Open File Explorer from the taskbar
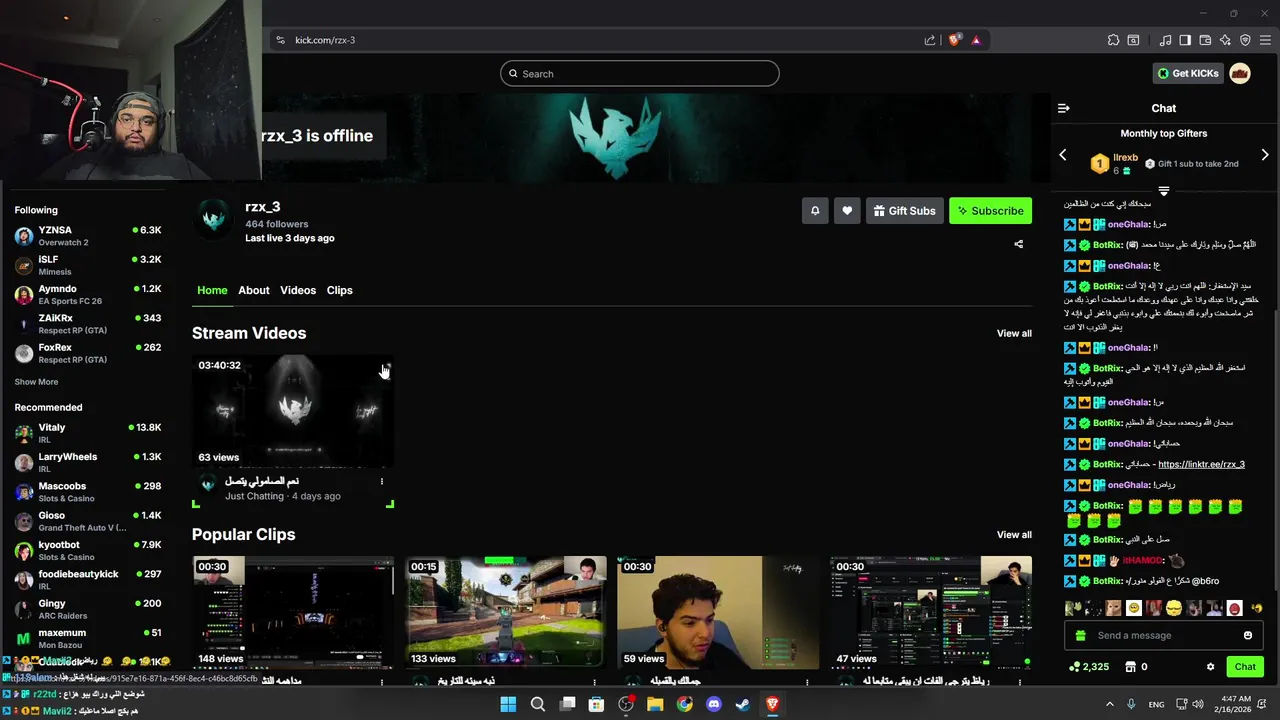1280x720 pixels. tap(655, 704)
